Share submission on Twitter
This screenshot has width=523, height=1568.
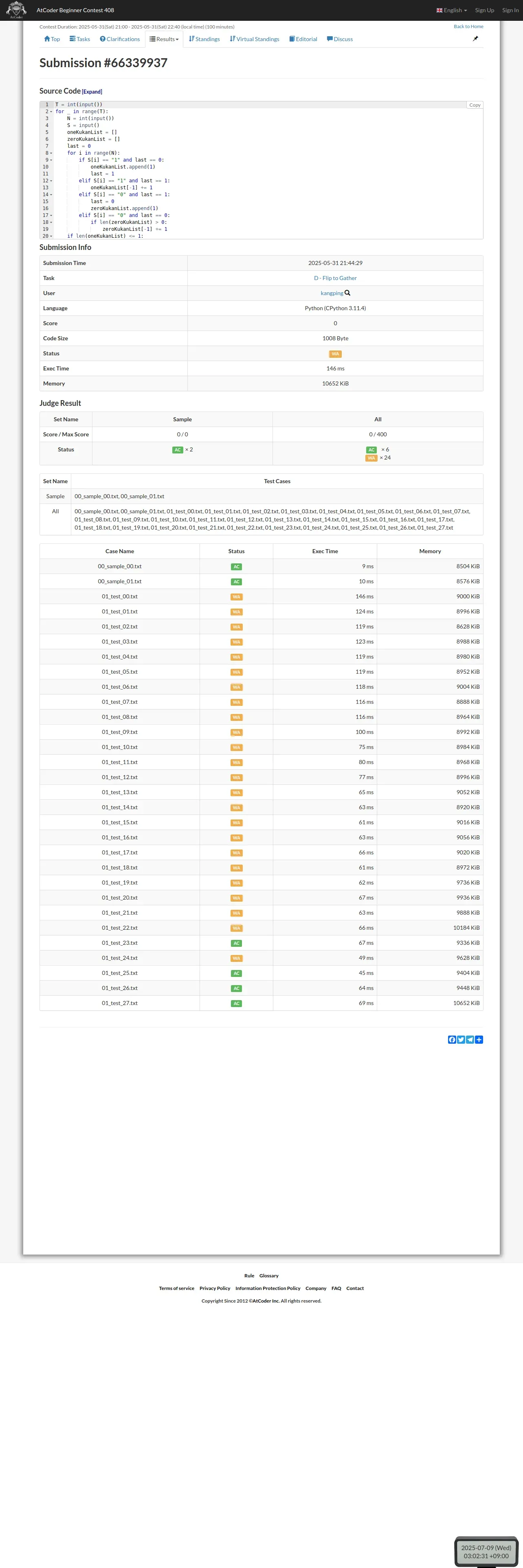pos(461,1040)
